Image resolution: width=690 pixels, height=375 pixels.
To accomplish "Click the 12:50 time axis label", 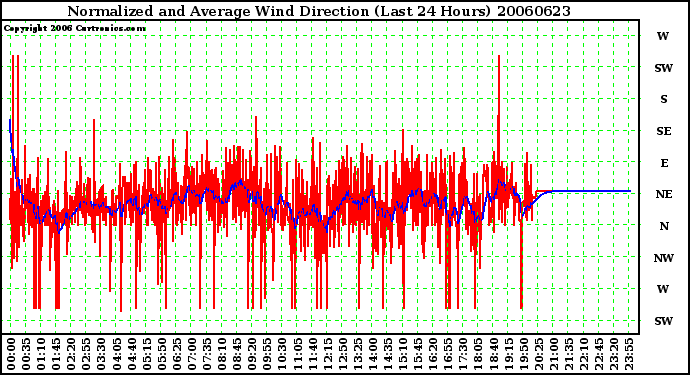I will click(x=342, y=354).
